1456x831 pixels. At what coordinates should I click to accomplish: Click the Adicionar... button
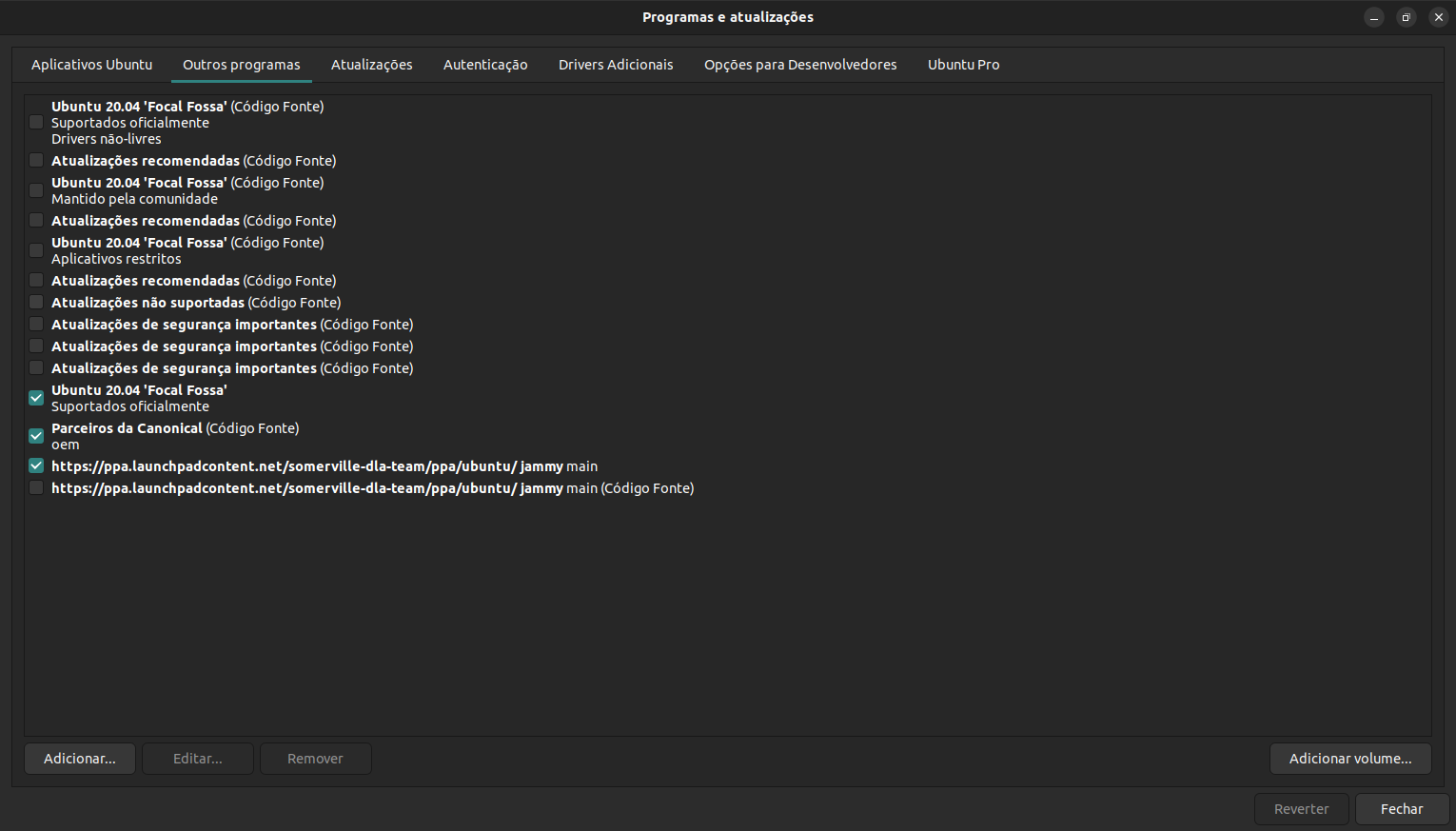[x=80, y=759]
